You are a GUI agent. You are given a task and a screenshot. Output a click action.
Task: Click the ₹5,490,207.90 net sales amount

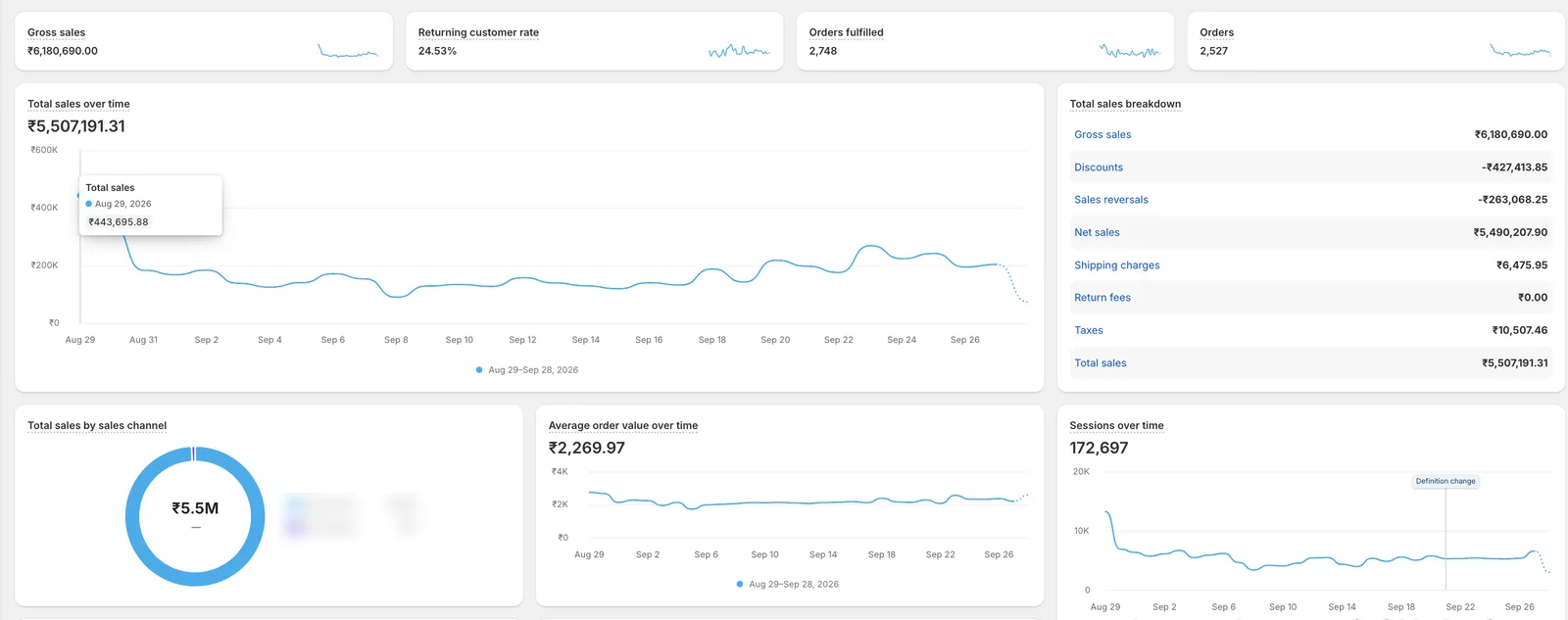1510,233
